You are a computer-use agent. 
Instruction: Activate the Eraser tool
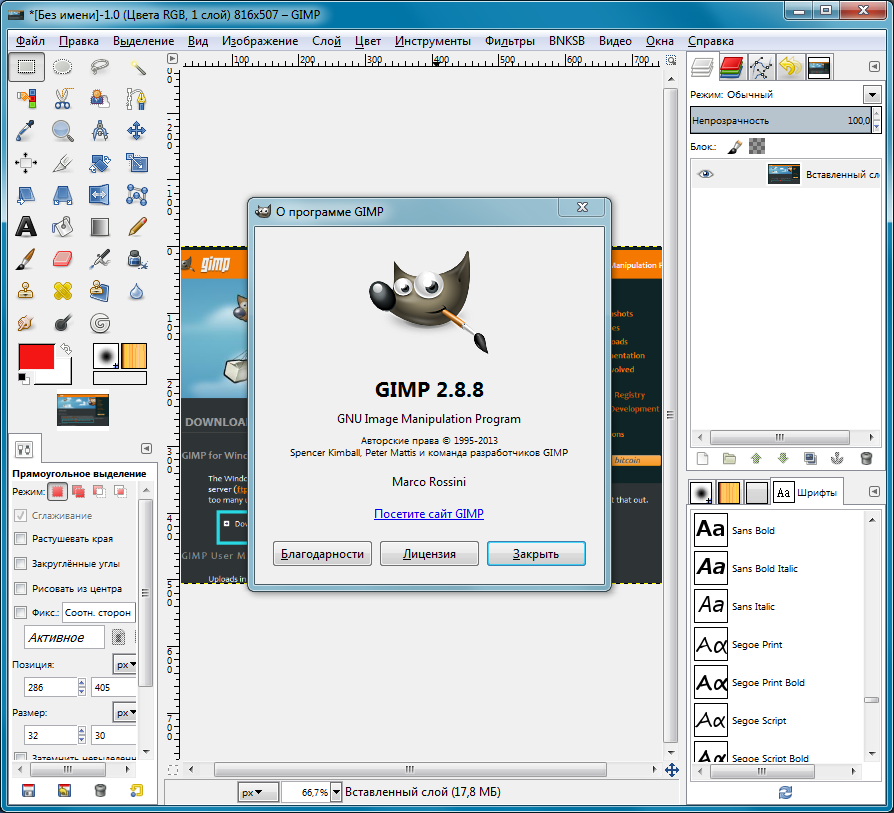coord(63,259)
